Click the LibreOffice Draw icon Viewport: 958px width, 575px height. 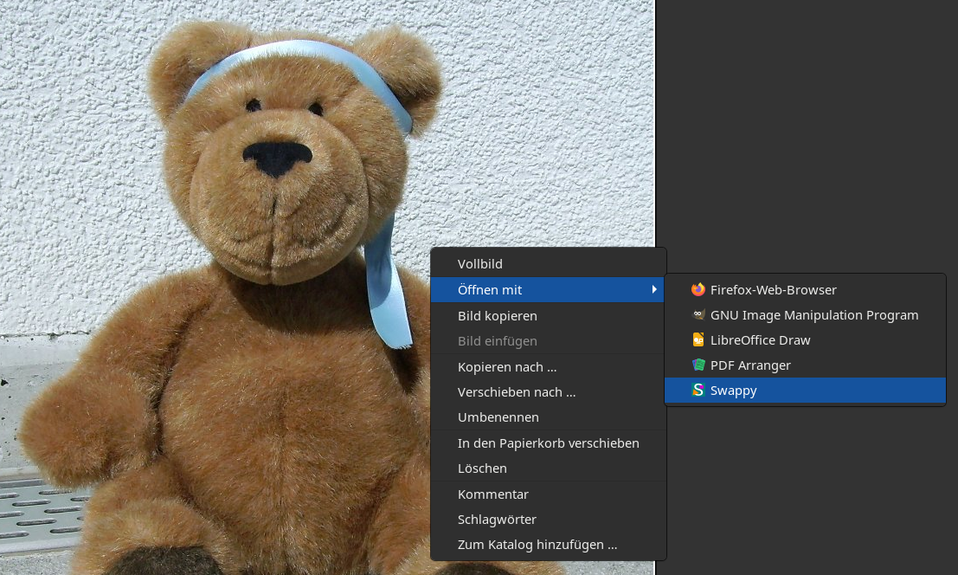(x=698, y=340)
